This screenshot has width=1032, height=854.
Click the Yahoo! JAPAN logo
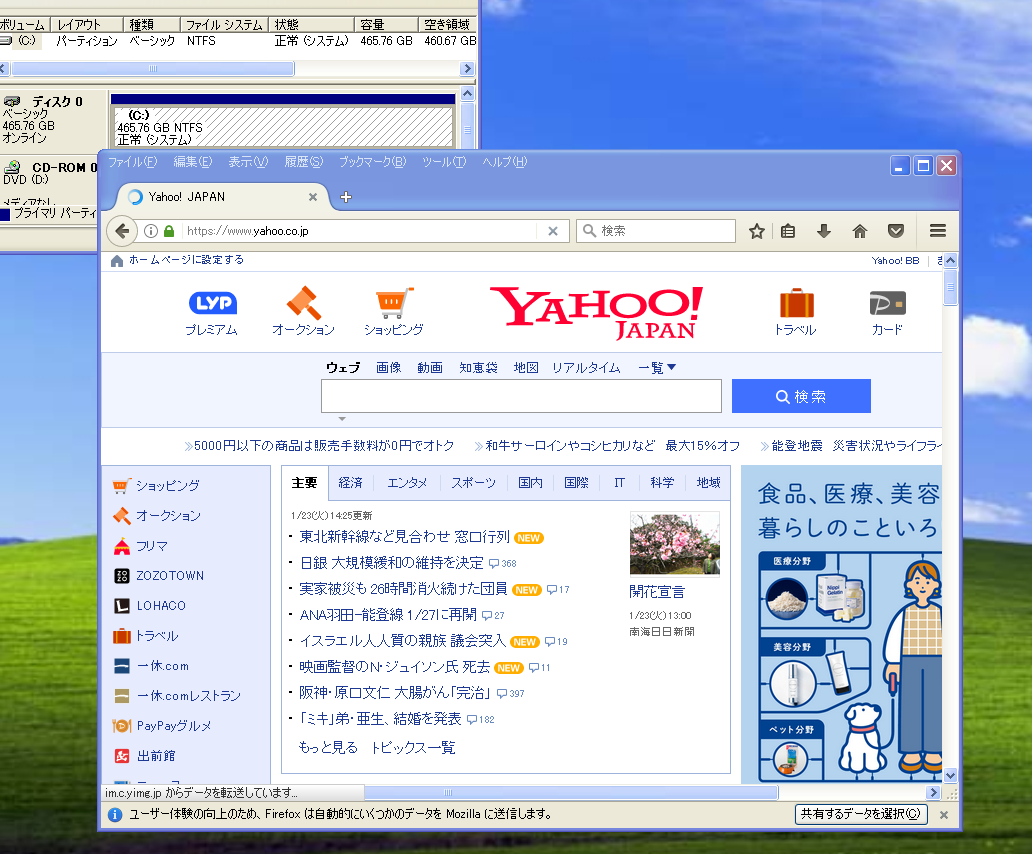pyautogui.click(x=596, y=313)
